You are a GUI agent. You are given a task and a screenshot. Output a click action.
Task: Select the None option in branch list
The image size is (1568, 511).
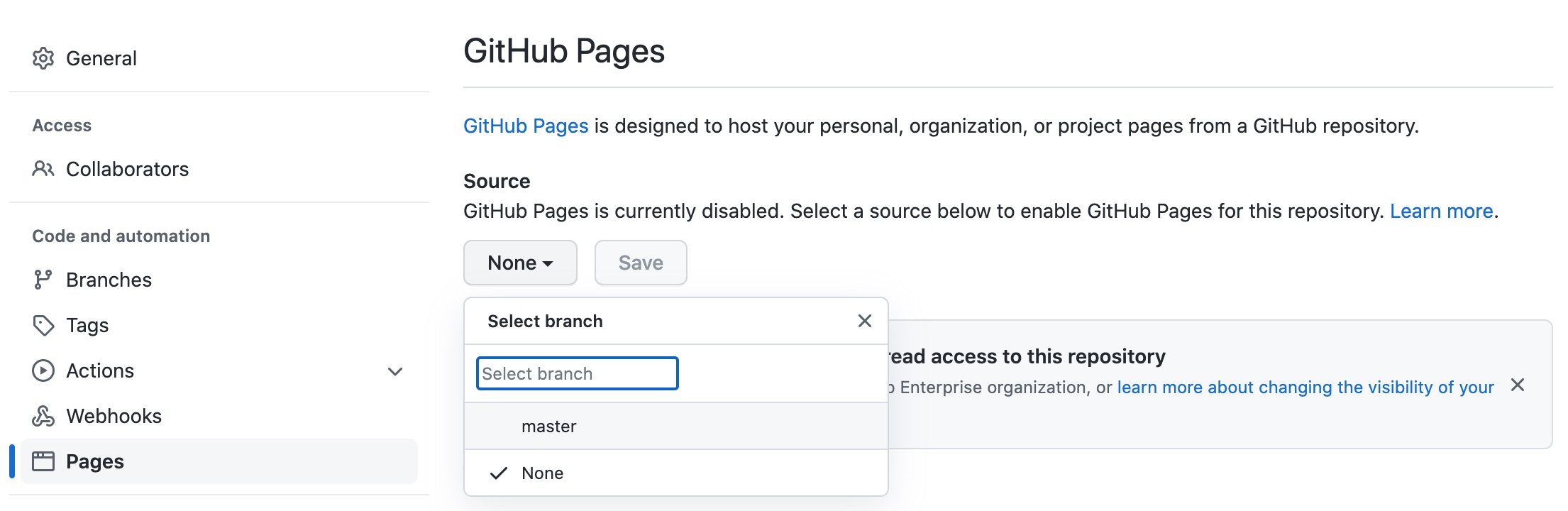click(x=675, y=473)
